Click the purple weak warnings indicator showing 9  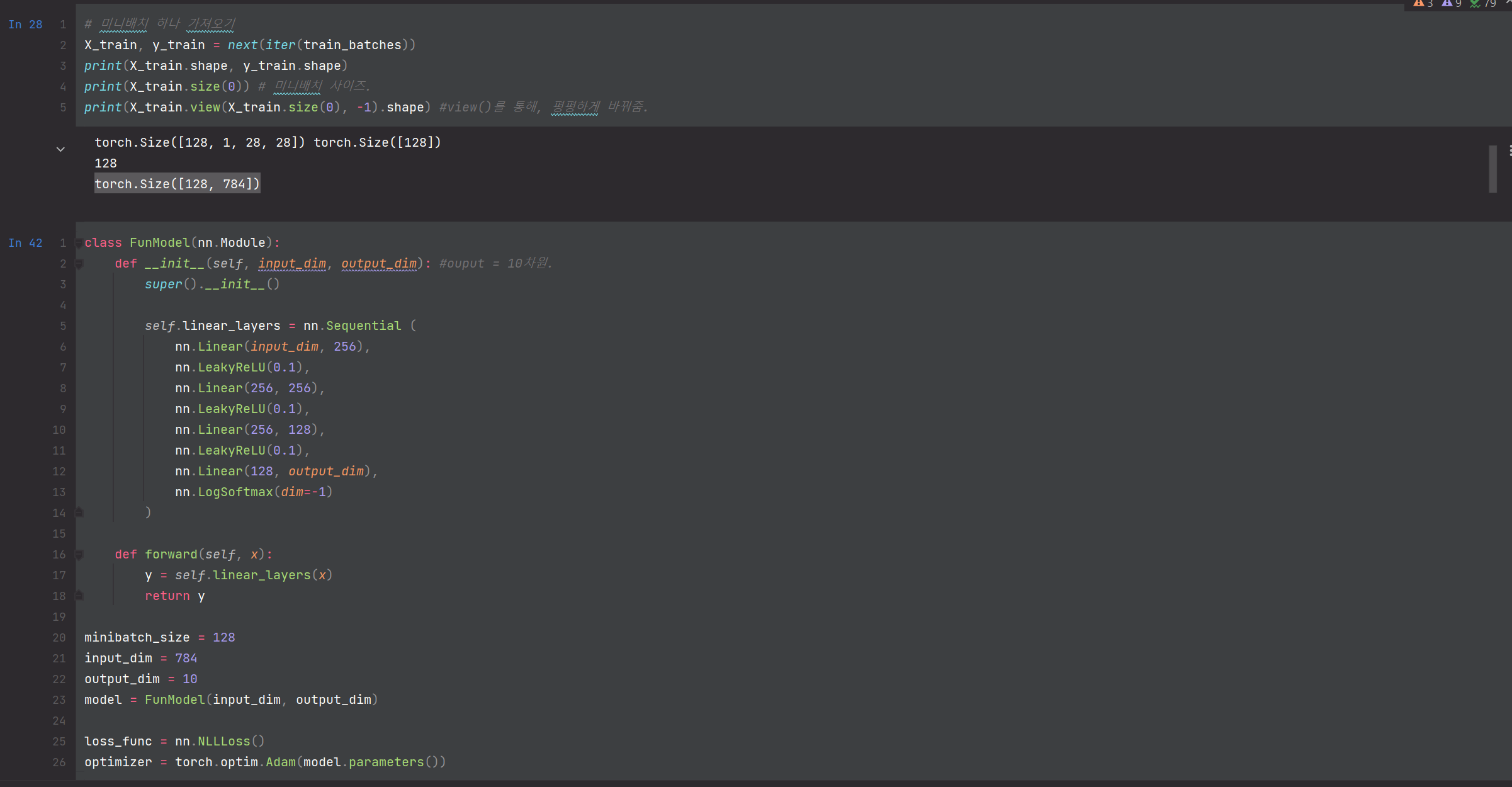pyautogui.click(x=1452, y=4)
